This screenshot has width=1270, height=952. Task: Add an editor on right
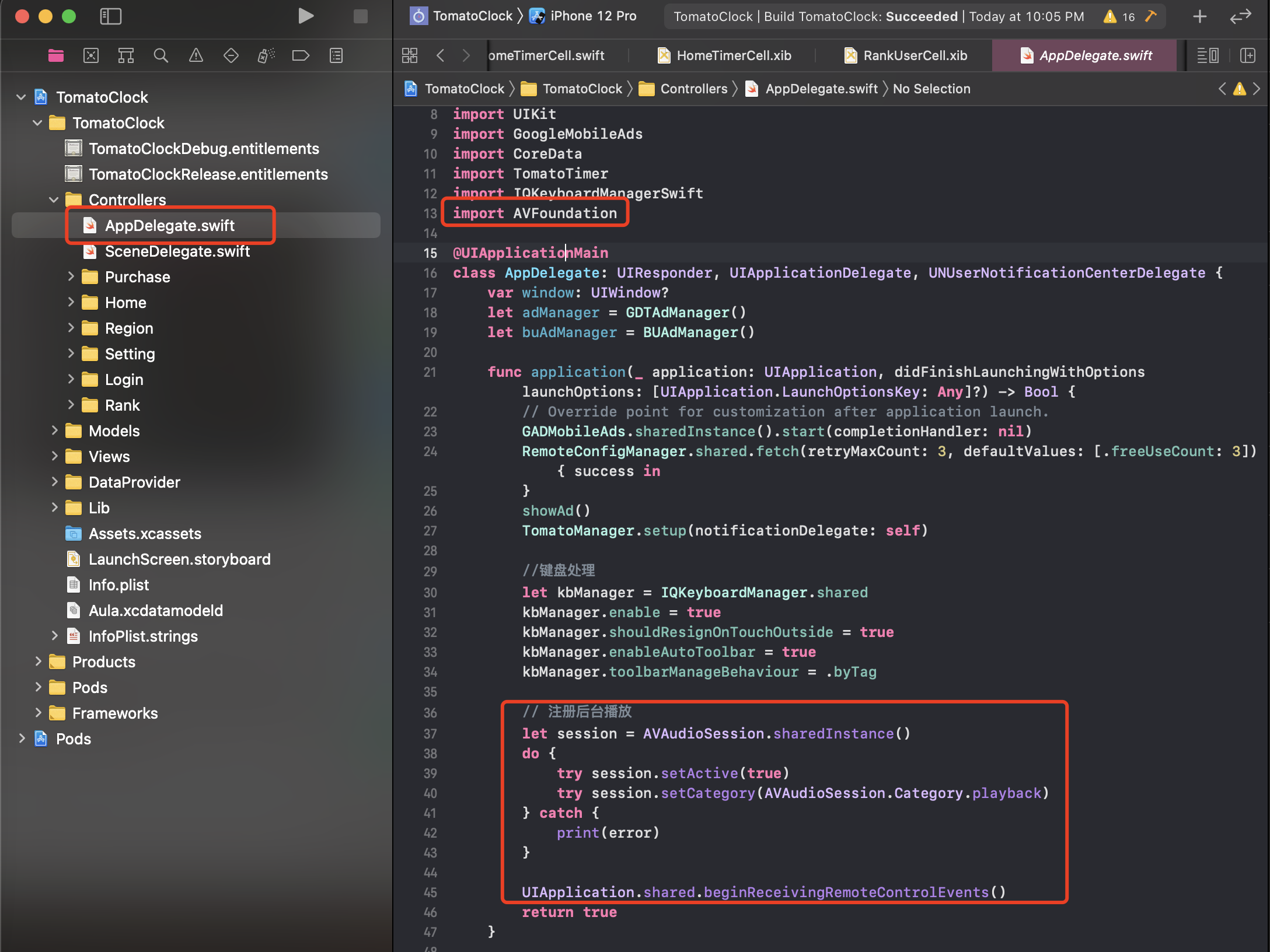point(1247,56)
